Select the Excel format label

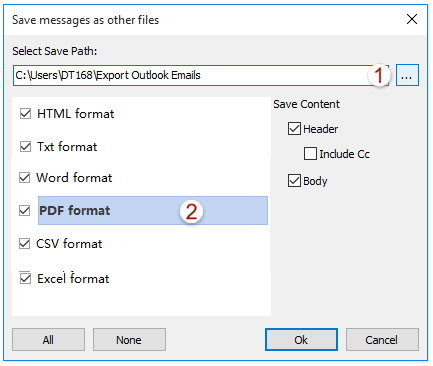[x=73, y=278]
